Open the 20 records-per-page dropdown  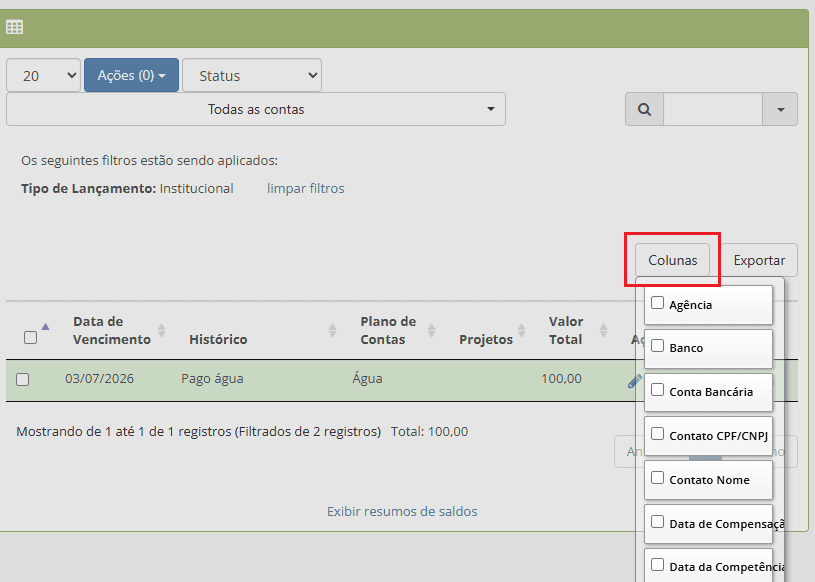point(44,75)
